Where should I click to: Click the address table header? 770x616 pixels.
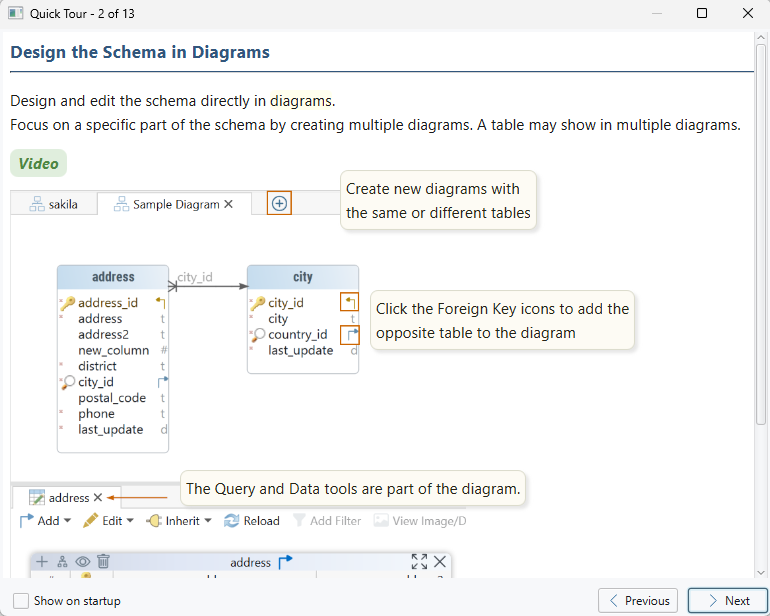point(113,277)
